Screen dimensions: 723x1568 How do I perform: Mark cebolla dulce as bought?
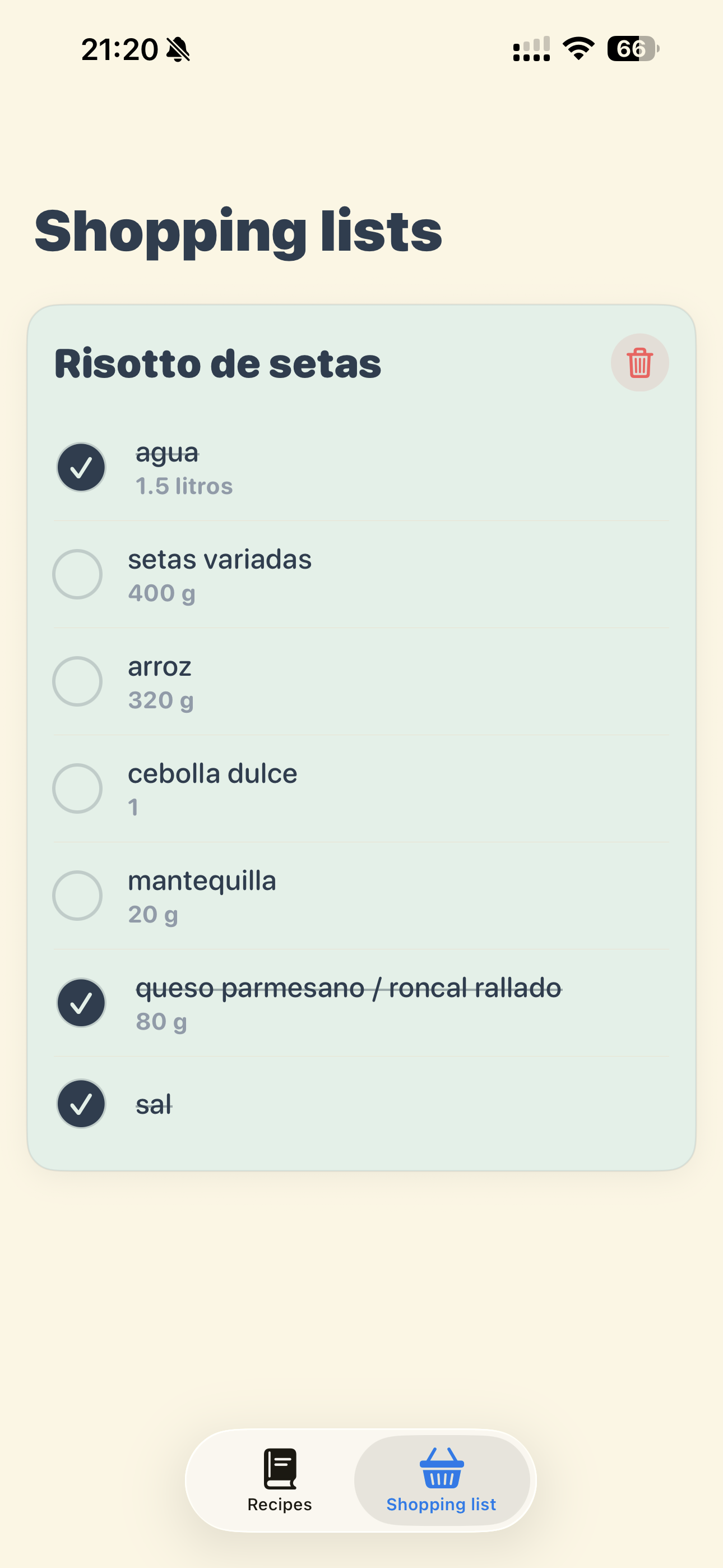77,788
